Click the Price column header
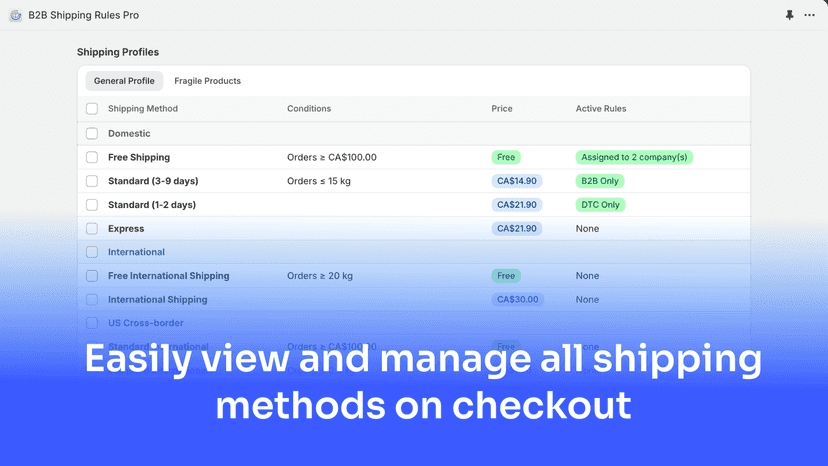828x466 pixels. click(x=502, y=109)
